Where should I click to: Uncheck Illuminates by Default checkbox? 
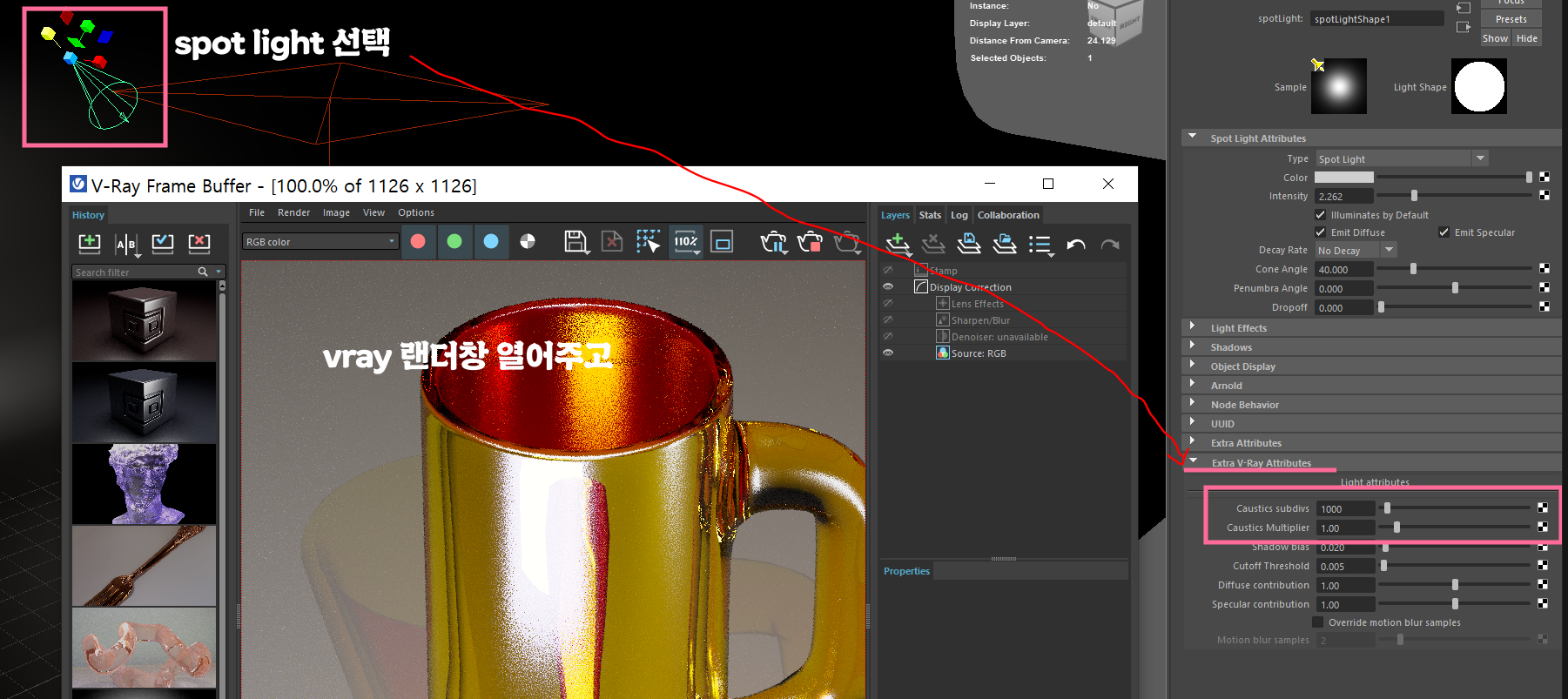click(x=1321, y=214)
